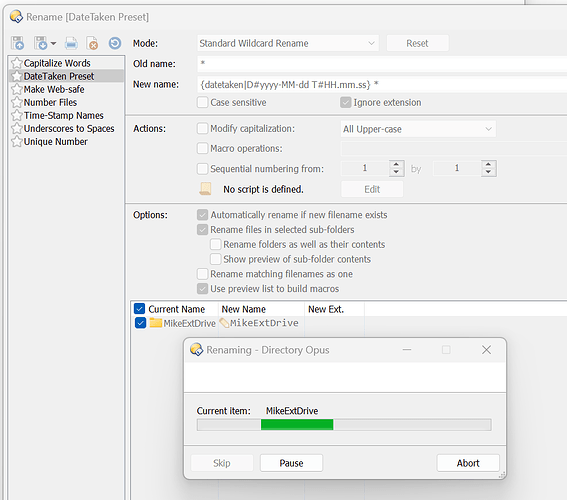Toggle Rename files in selected sub-folders
The image size is (567, 500).
pyautogui.click(x=202, y=230)
